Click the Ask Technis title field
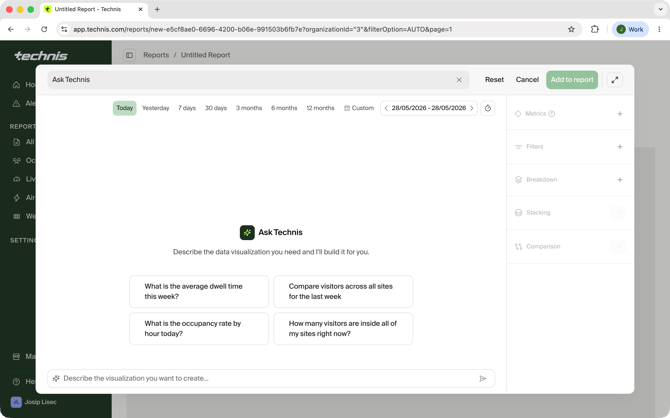The image size is (670, 418). coord(258,80)
